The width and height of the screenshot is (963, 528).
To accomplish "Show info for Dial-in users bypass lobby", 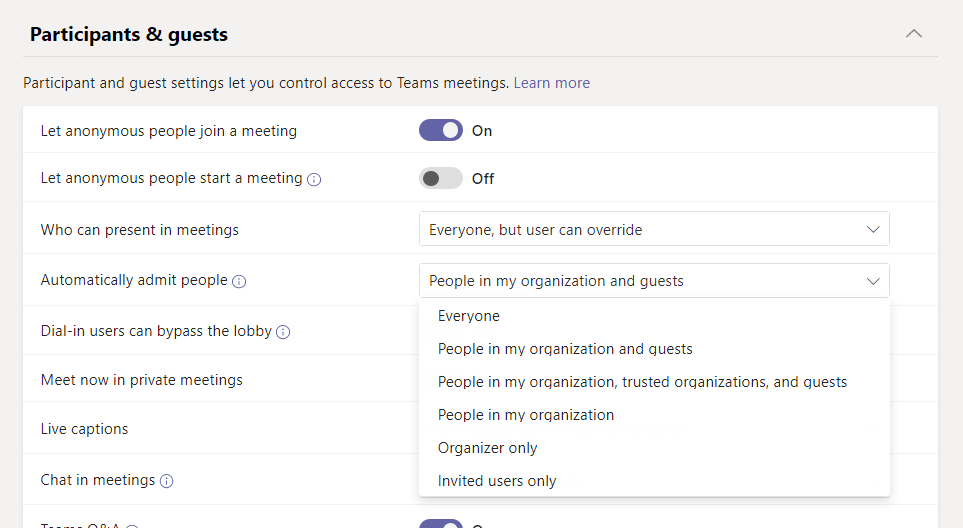I will tap(283, 332).
